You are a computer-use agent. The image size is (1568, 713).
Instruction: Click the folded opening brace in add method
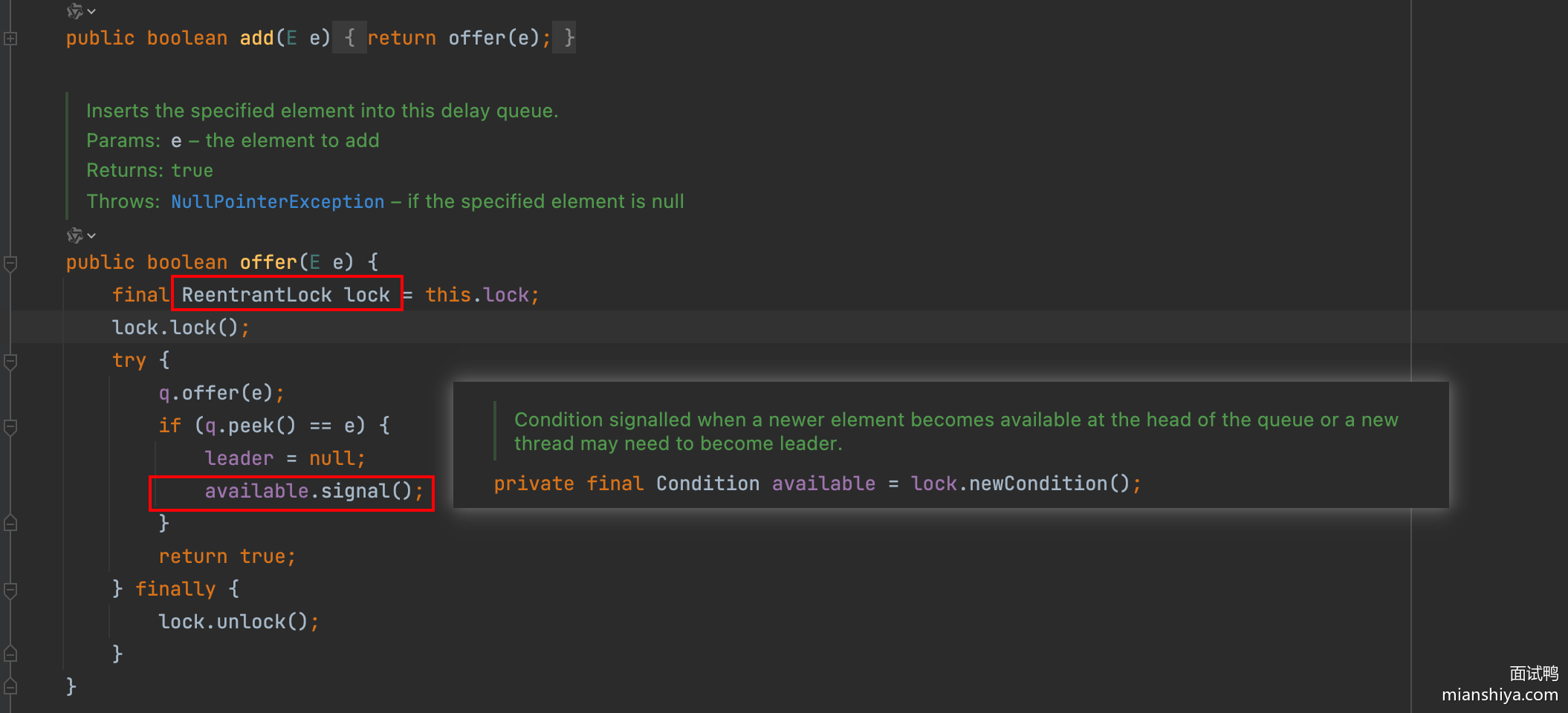pyautogui.click(x=349, y=38)
